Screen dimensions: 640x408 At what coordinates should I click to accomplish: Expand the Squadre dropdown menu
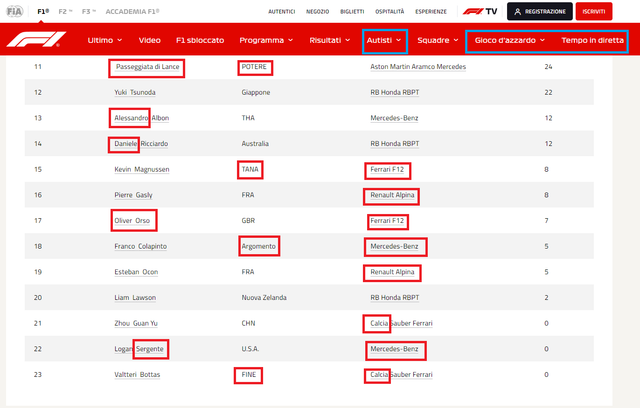[438, 40]
